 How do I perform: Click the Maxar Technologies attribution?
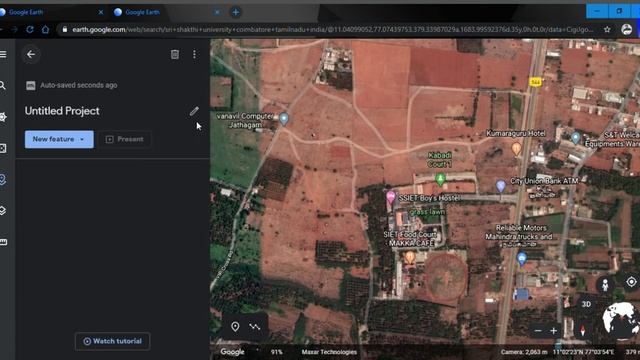tap(329, 352)
